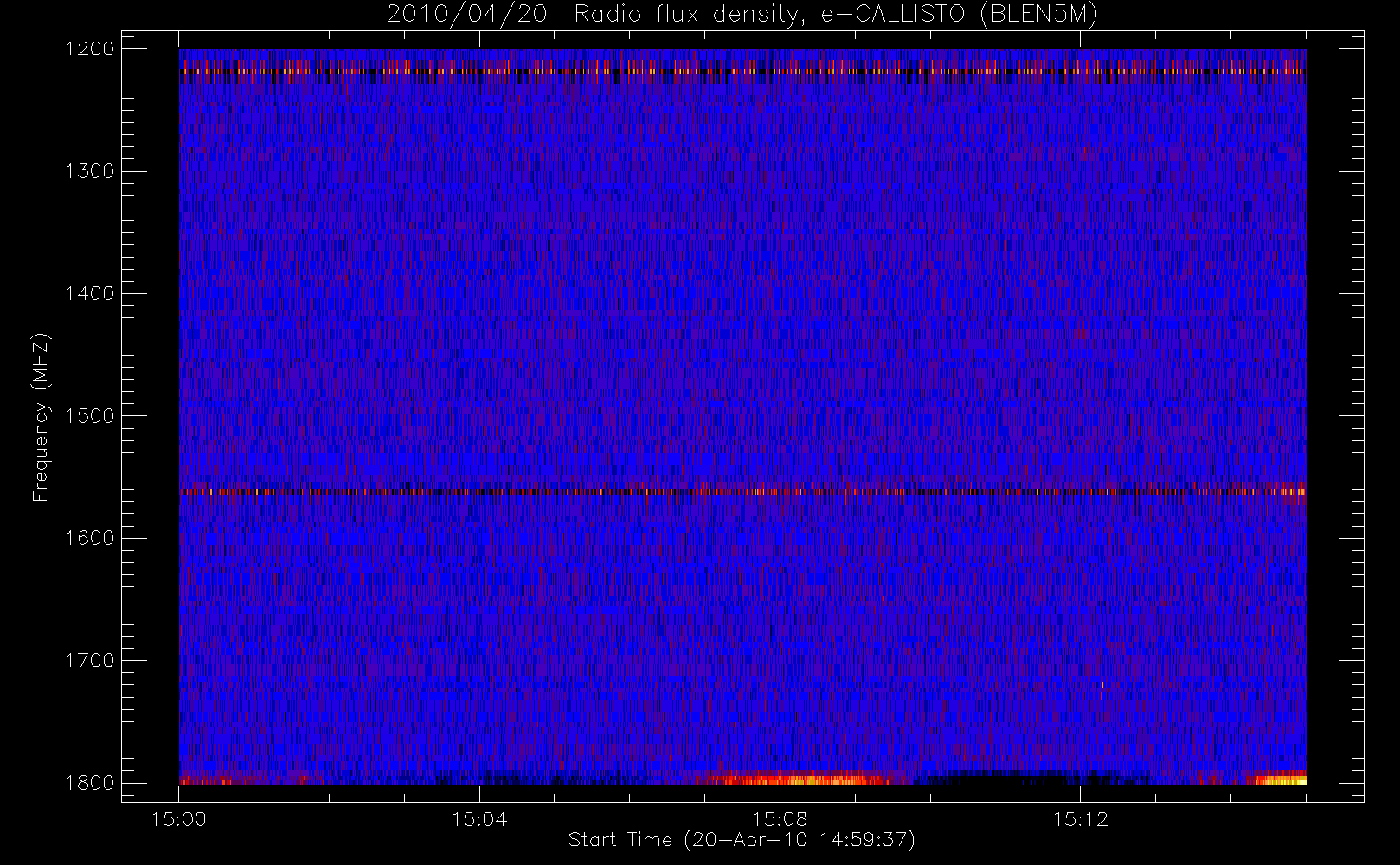Click the 1400 frequency tick label
This screenshot has width=1400, height=865.
point(90,294)
